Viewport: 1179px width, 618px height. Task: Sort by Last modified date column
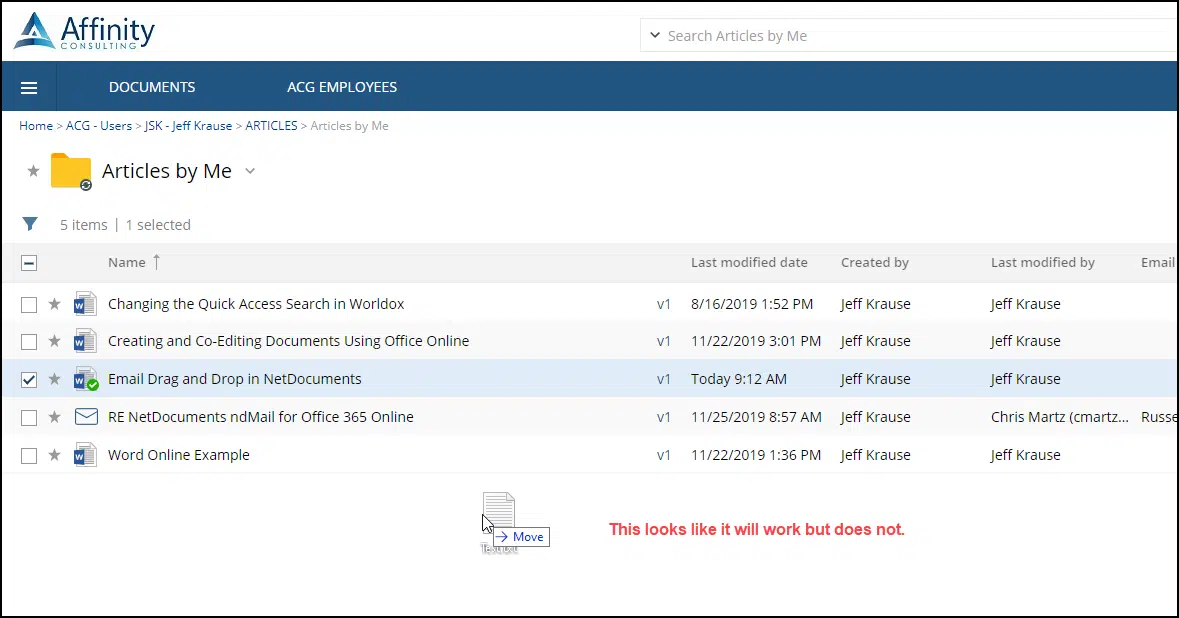tap(749, 262)
